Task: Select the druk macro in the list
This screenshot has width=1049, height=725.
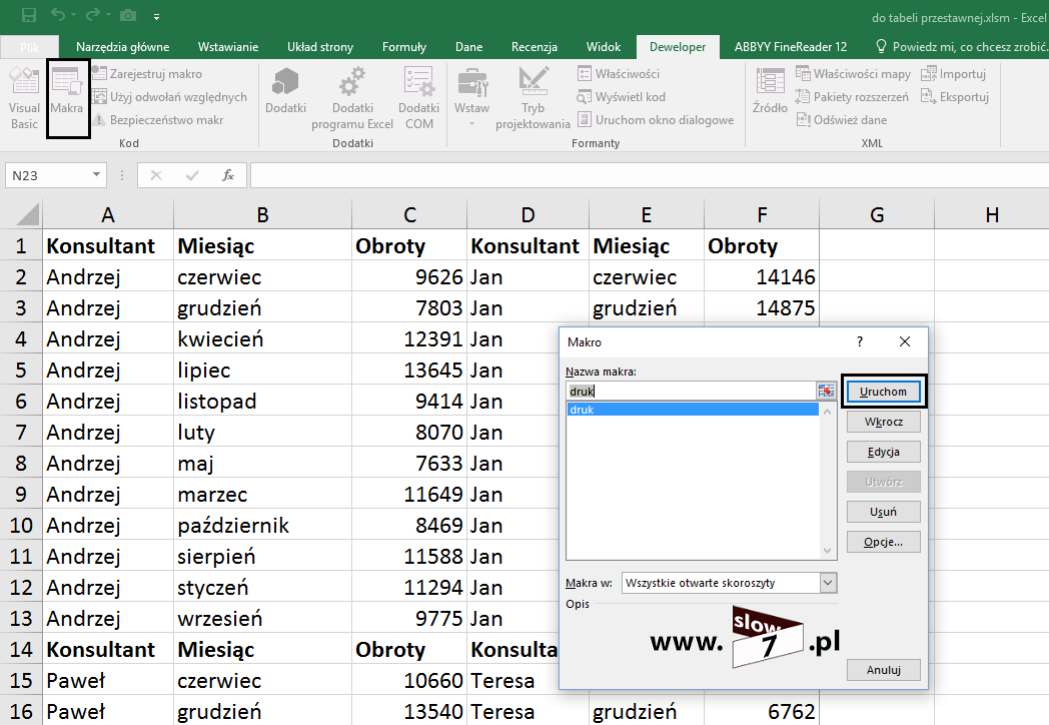Action: [692, 409]
